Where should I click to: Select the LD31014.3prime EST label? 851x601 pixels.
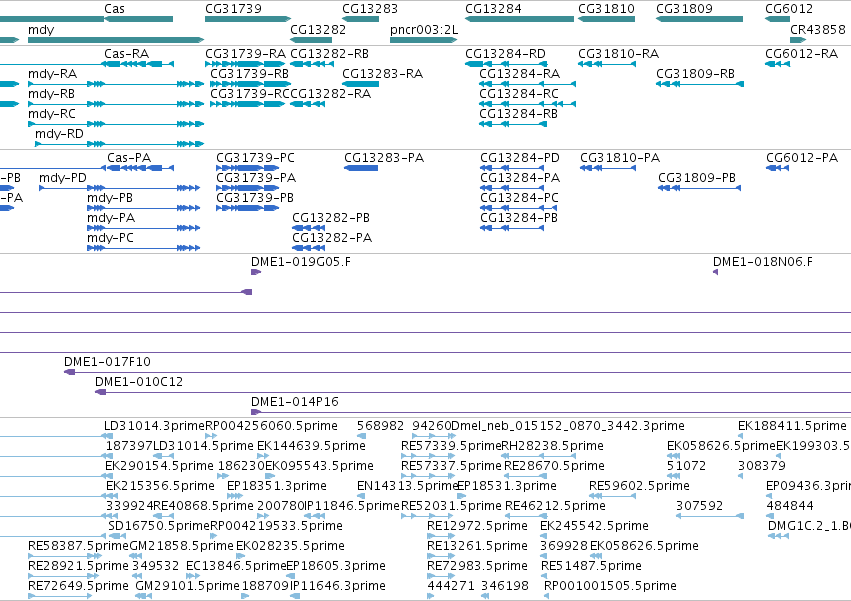(154, 426)
